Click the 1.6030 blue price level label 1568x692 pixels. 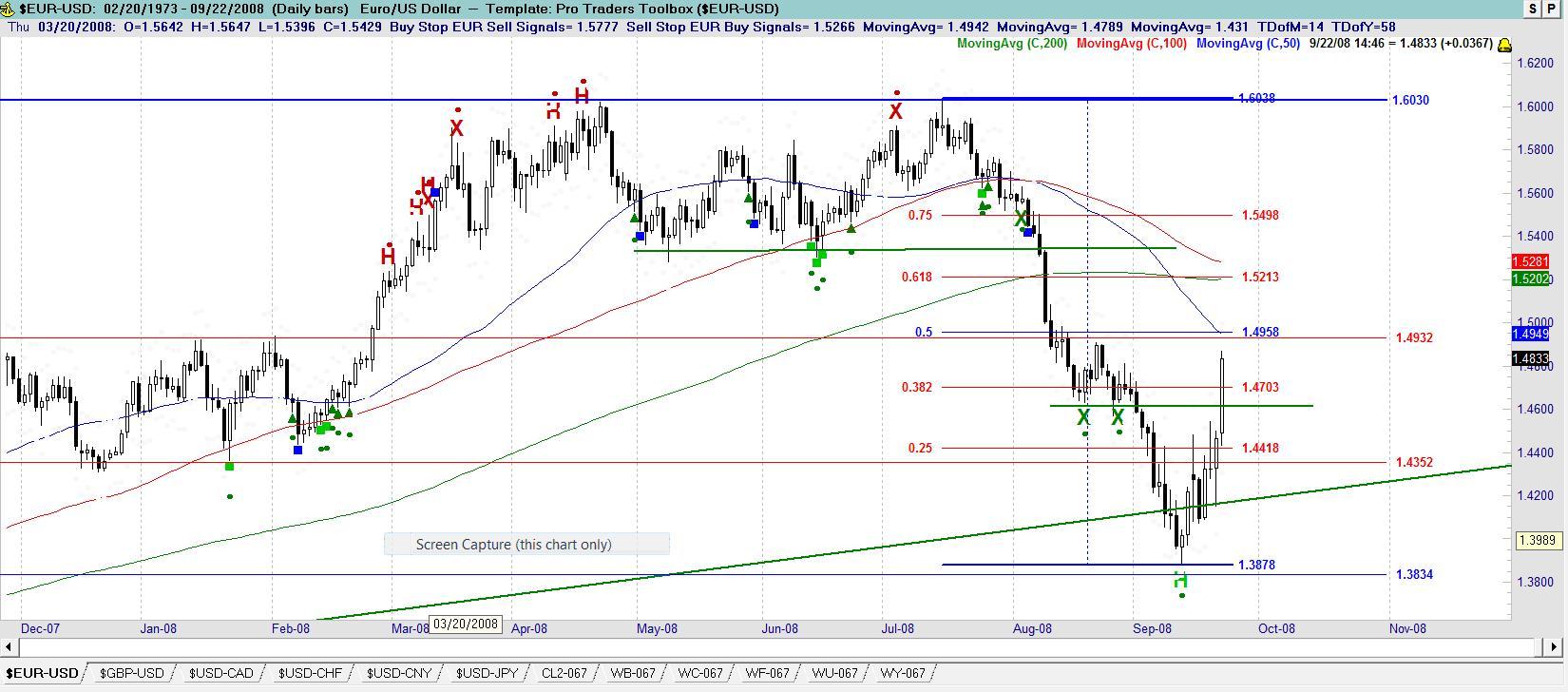[x=1410, y=100]
